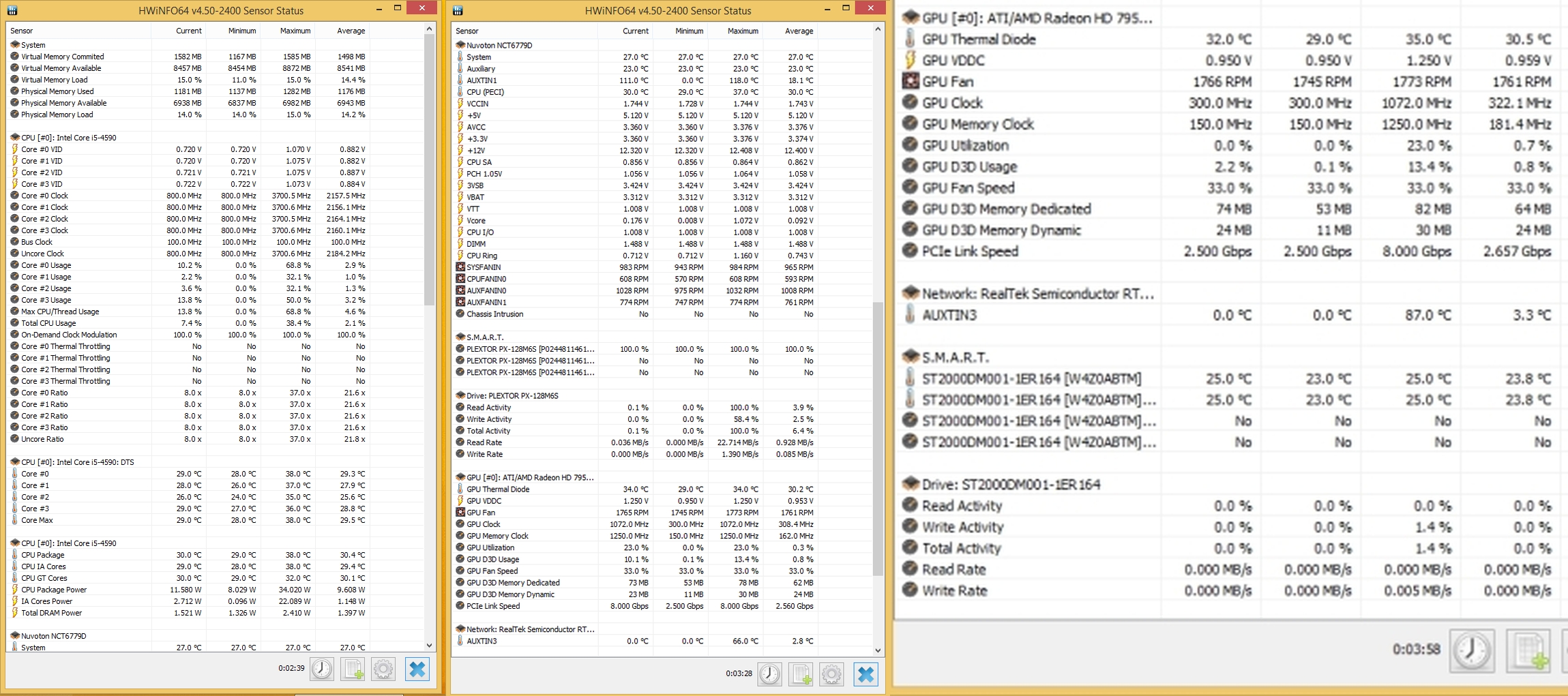This screenshot has width=1568, height=696.
Task: Click the 0:03:28 elapsed timer
Action: pos(739,674)
